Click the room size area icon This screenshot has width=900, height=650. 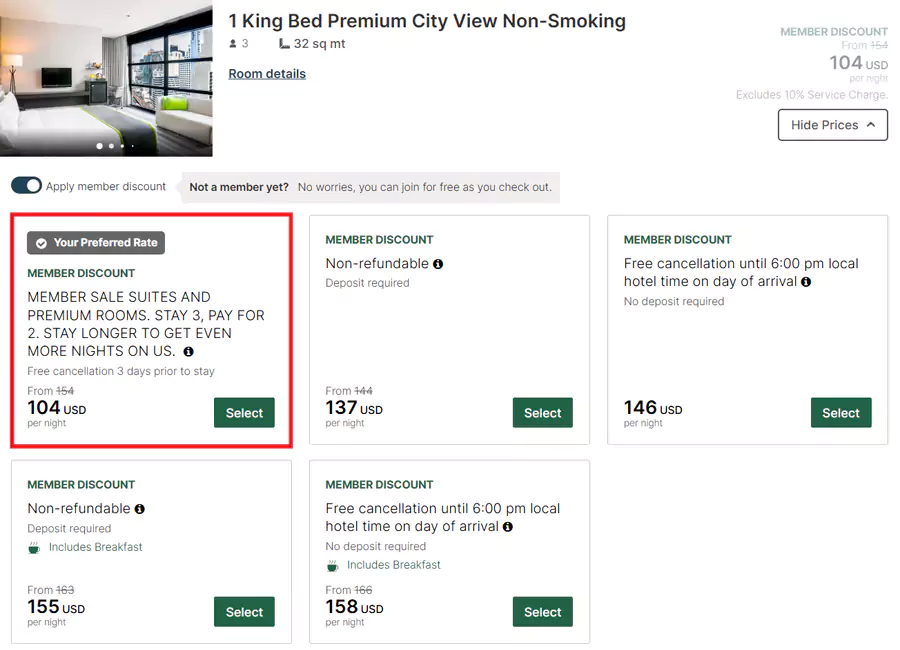pos(285,44)
